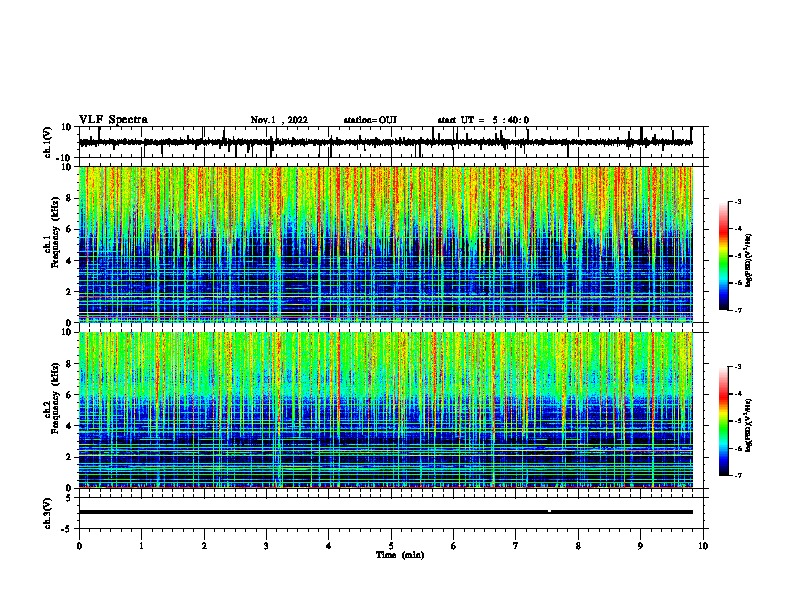
Task: Click the '8' frequency tick of ch.1 spectrogram
Action: click(69, 198)
